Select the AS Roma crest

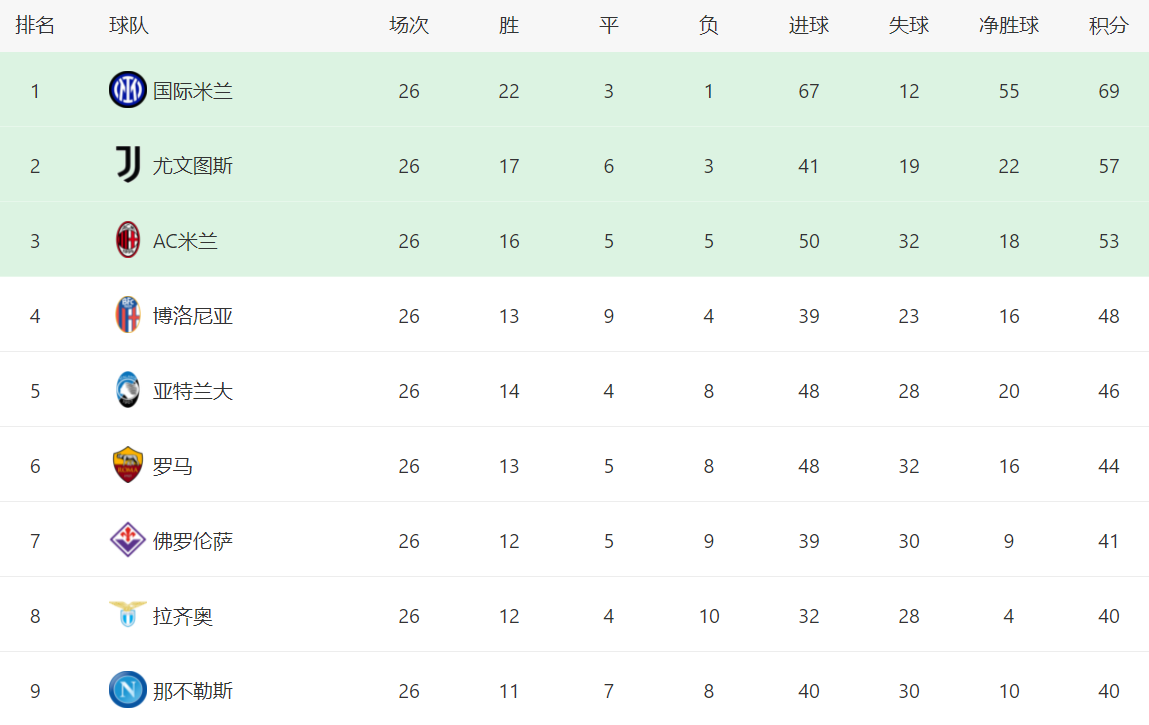click(128, 465)
